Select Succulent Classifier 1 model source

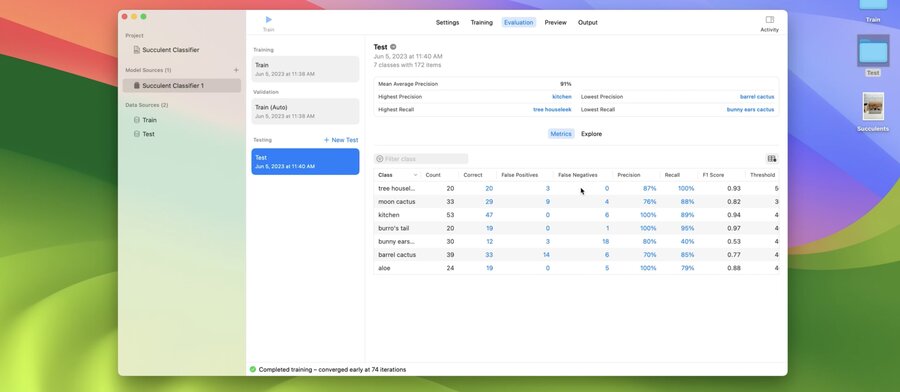(182, 86)
